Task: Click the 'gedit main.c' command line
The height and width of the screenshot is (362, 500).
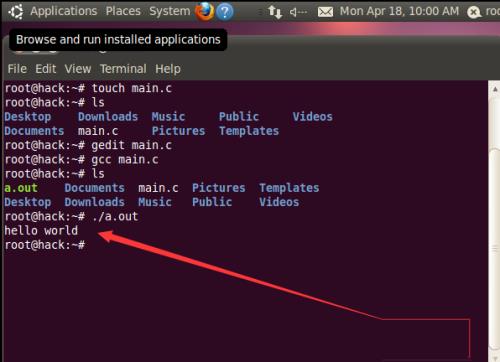Action: pyautogui.click(x=88, y=145)
